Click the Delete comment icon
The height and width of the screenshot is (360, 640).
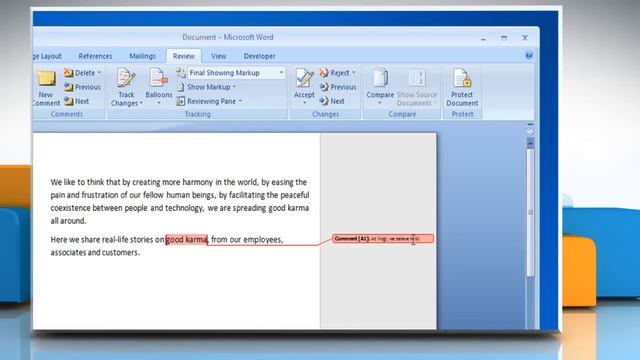coord(69,73)
